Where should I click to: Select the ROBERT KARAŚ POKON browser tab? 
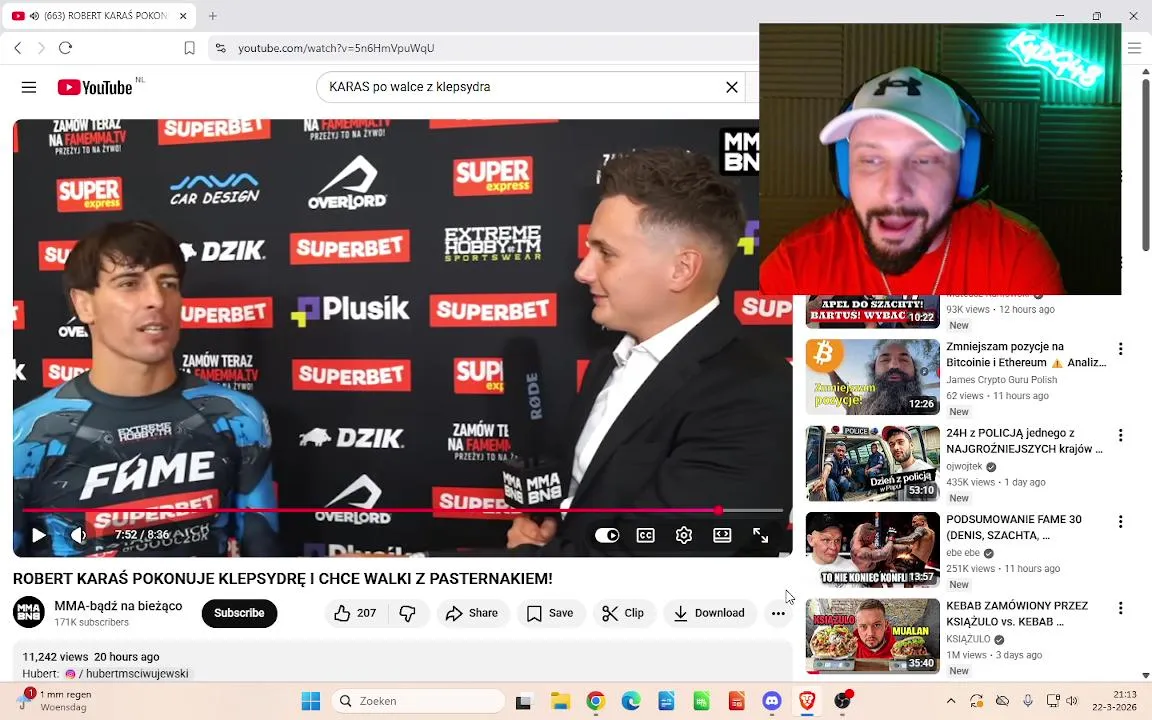pos(99,15)
